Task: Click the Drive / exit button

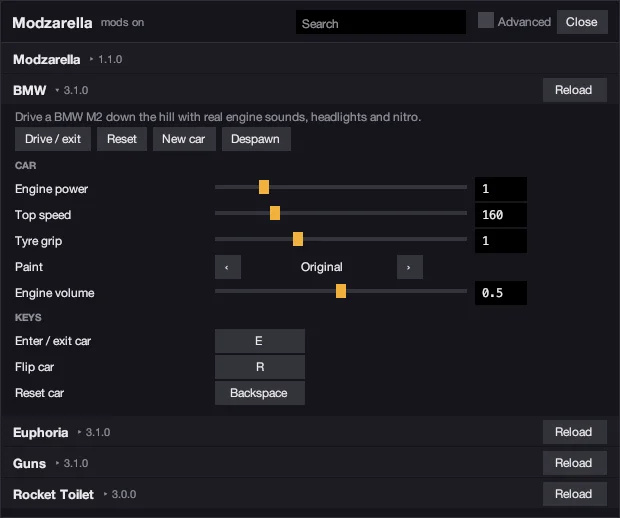Action: pos(53,139)
